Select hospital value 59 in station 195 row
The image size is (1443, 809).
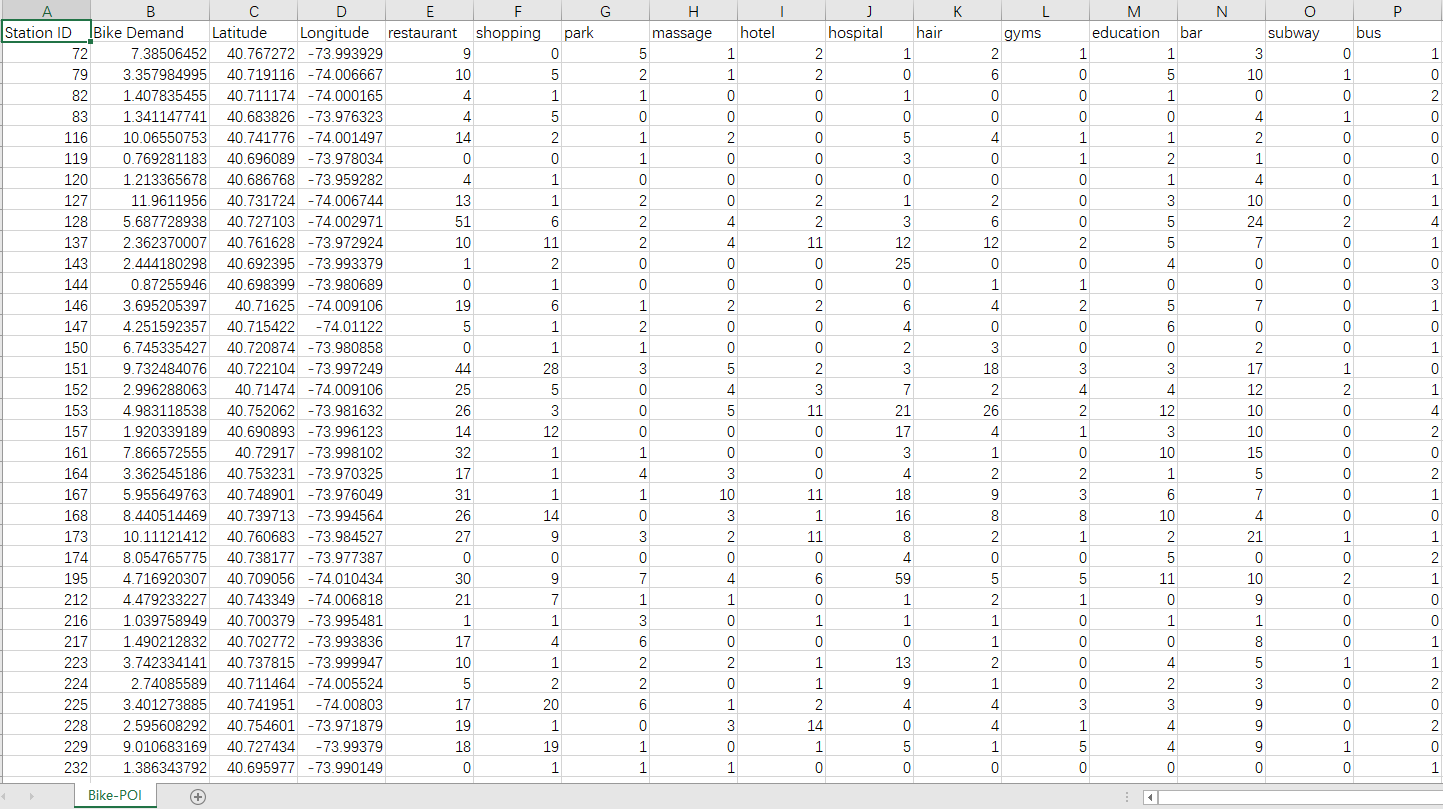click(x=869, y=578)
